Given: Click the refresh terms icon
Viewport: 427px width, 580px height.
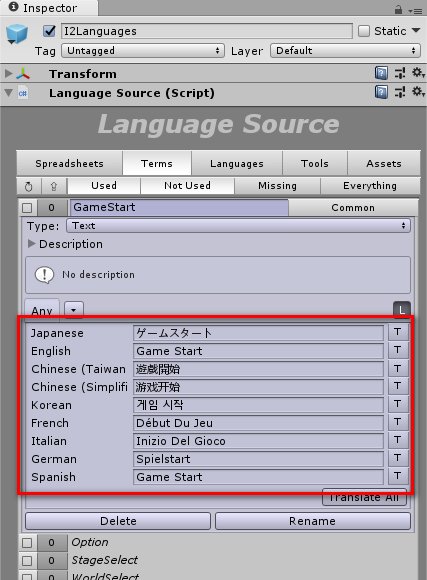Looking at the screenshot, I should [x=28, y=186].
